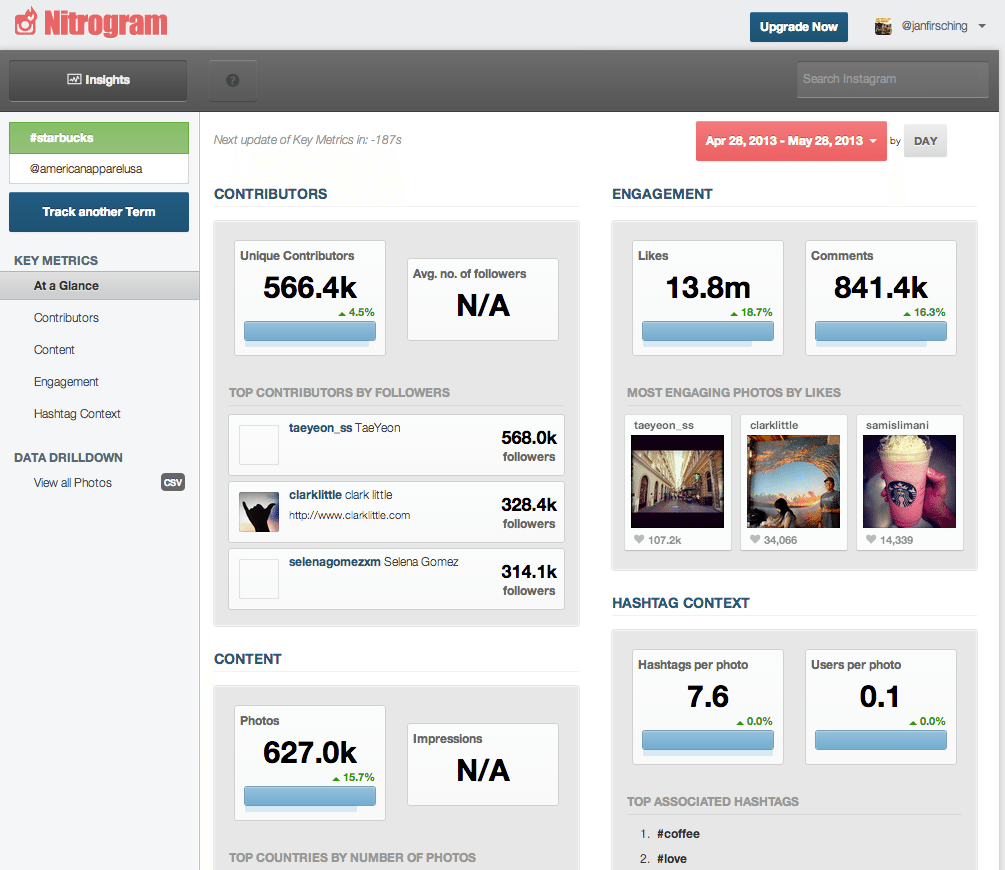Click the 314.1k followers count

(x=529, y=572)
